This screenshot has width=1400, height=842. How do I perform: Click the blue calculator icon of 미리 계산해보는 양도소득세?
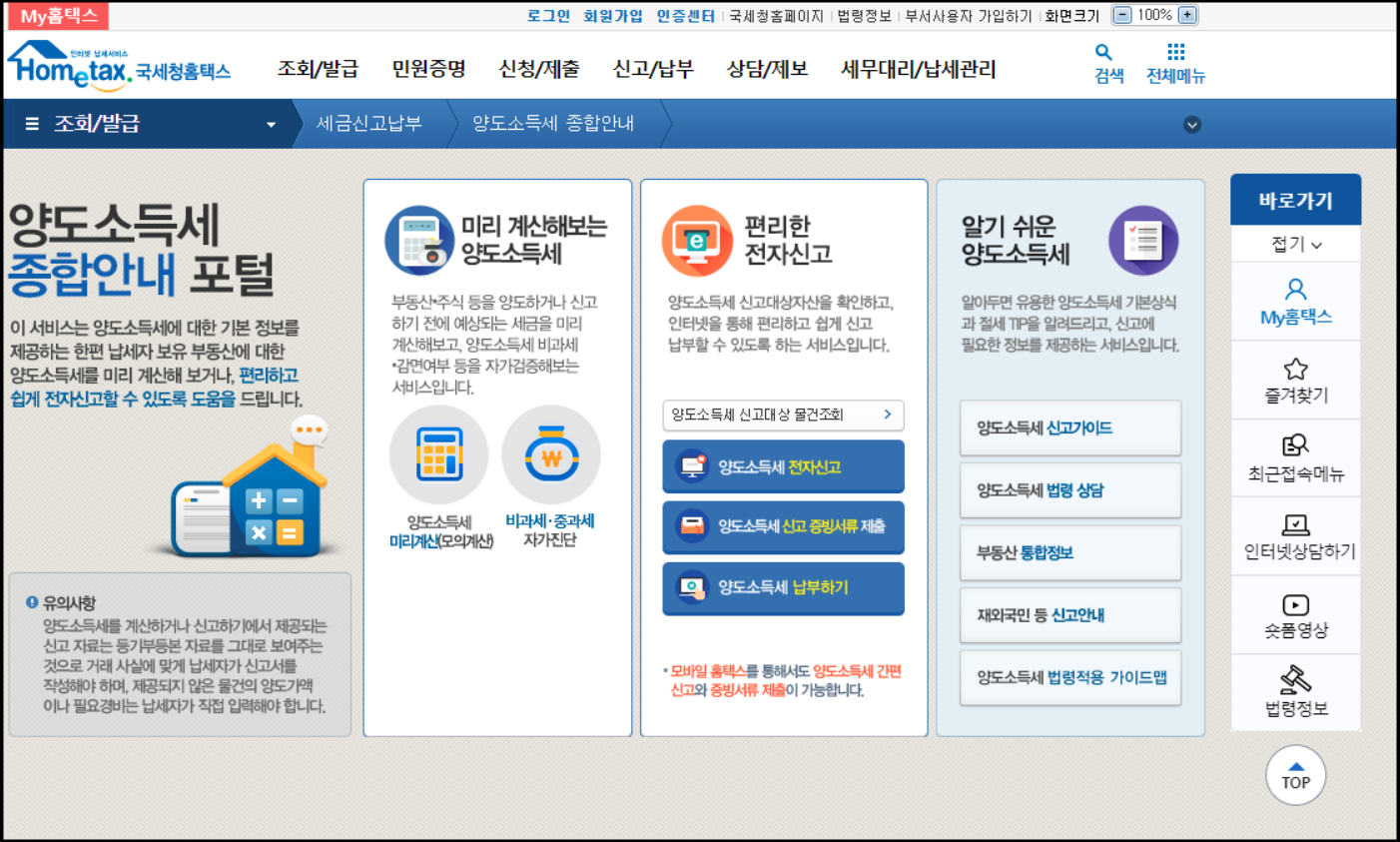point(419,241)
